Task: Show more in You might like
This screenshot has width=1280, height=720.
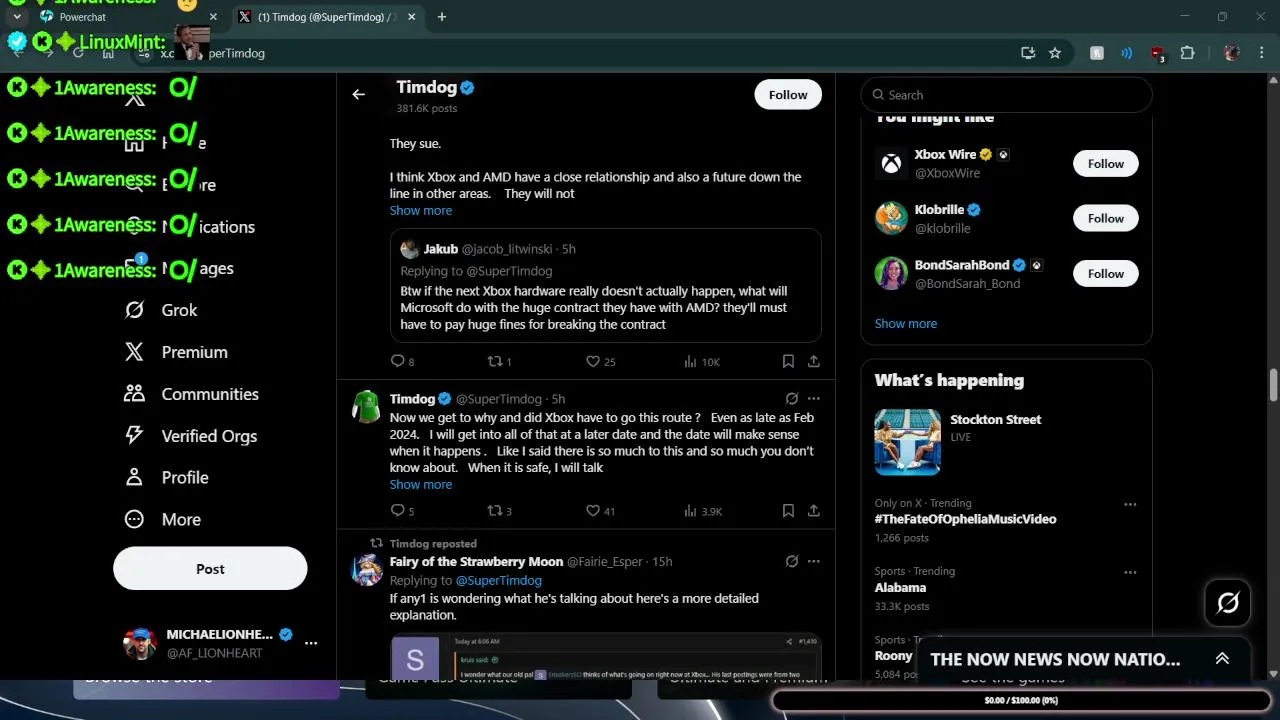Action: click(x=905, y=323)
